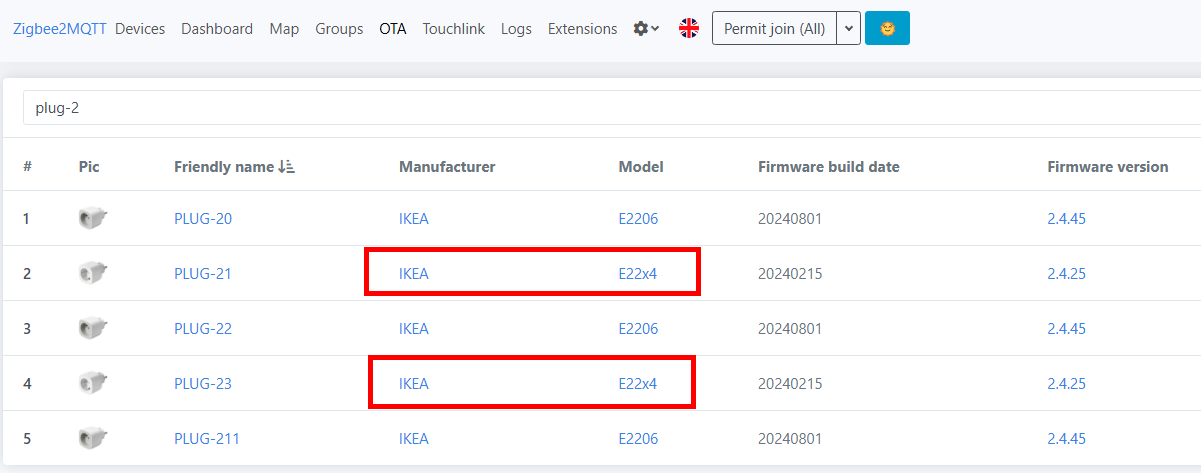Screen dimensions: 1201x473
Task: Click the PLUG-21 plug image
Action: click(92, 273)
